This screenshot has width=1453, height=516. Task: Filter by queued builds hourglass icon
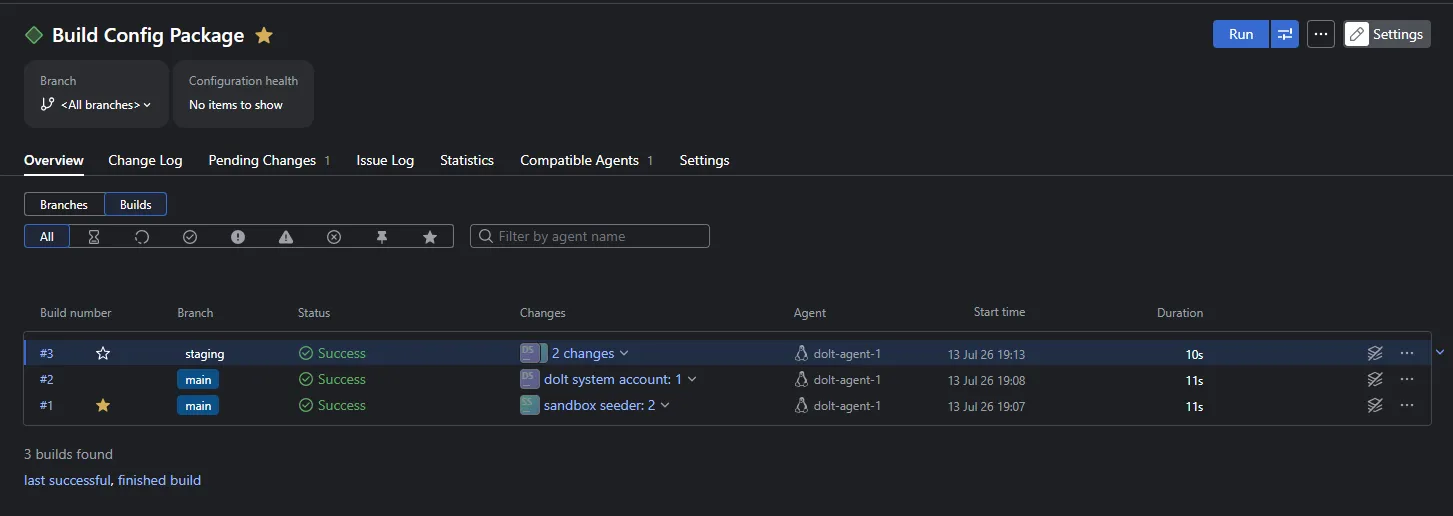94,237
